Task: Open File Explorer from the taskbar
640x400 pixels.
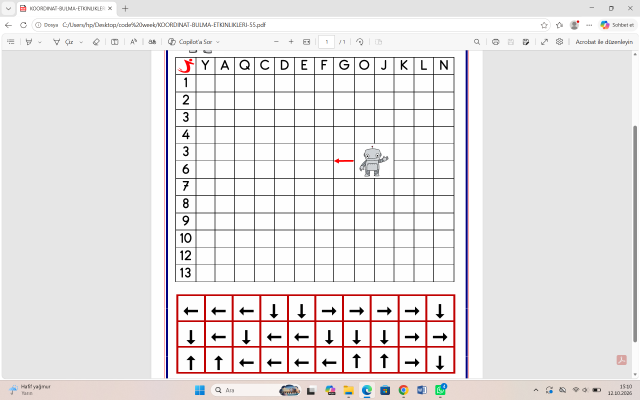Action: click(348, 390)
